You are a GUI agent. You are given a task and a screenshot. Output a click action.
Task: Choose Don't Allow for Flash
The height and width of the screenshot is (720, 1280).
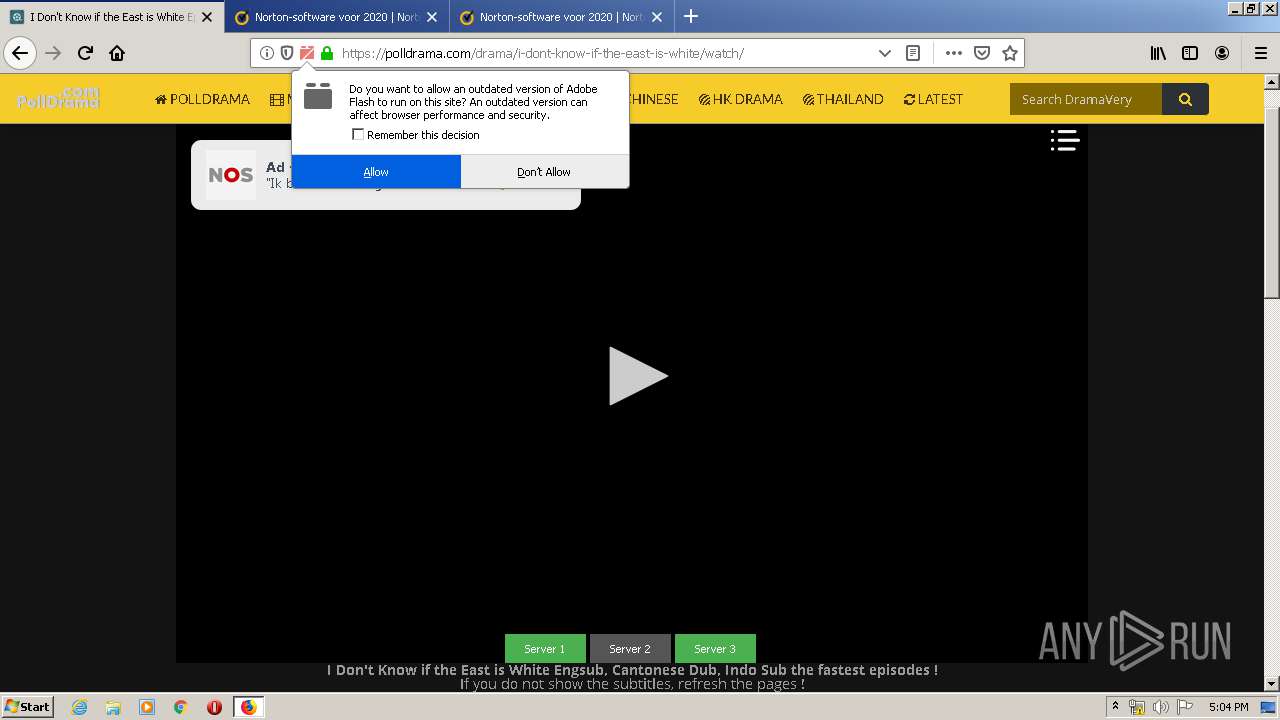pos(544,172)
